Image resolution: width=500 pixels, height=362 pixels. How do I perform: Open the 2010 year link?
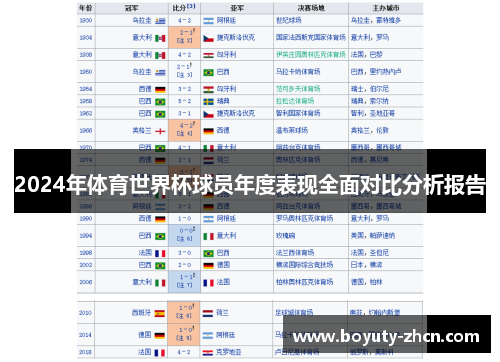coord(85,313)
